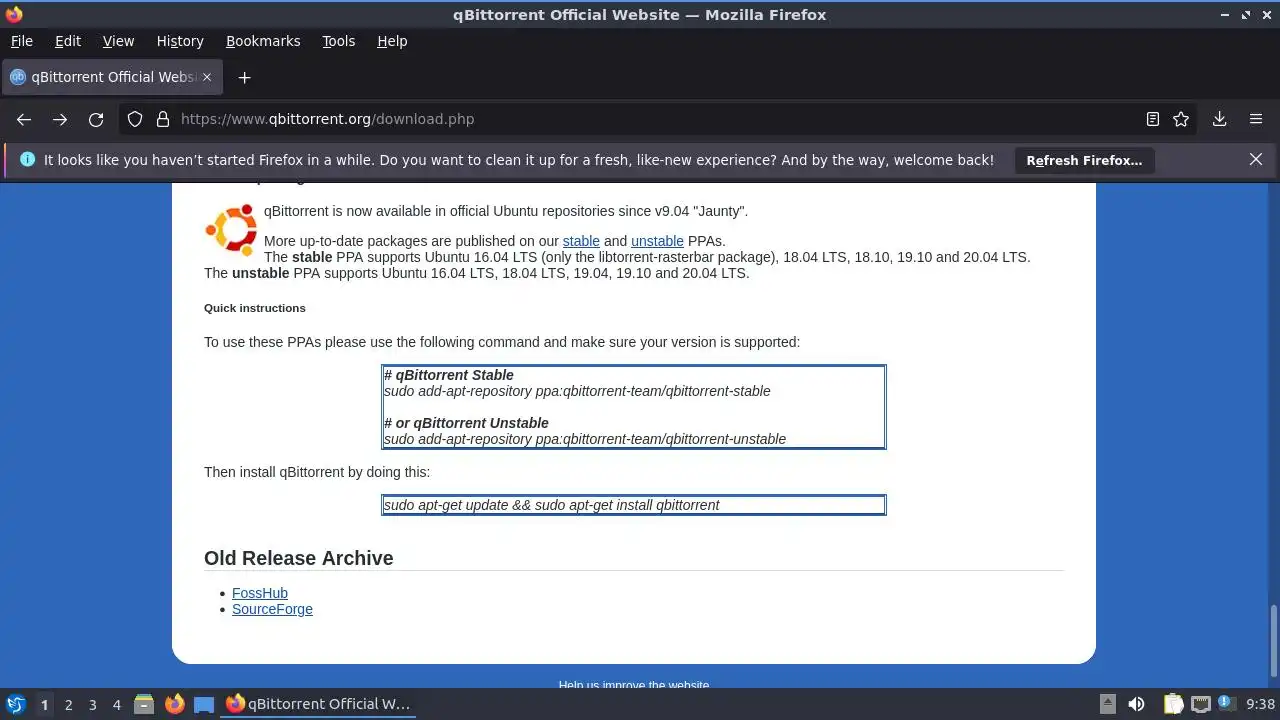Open the taskbar application start menu
1280x720 pixels.
click(x=15, y=704)
